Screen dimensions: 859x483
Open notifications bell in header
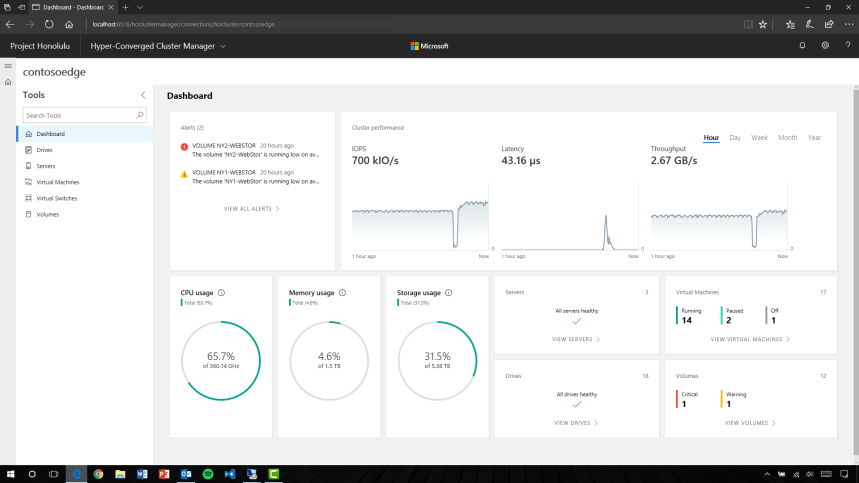pos(802,46)
